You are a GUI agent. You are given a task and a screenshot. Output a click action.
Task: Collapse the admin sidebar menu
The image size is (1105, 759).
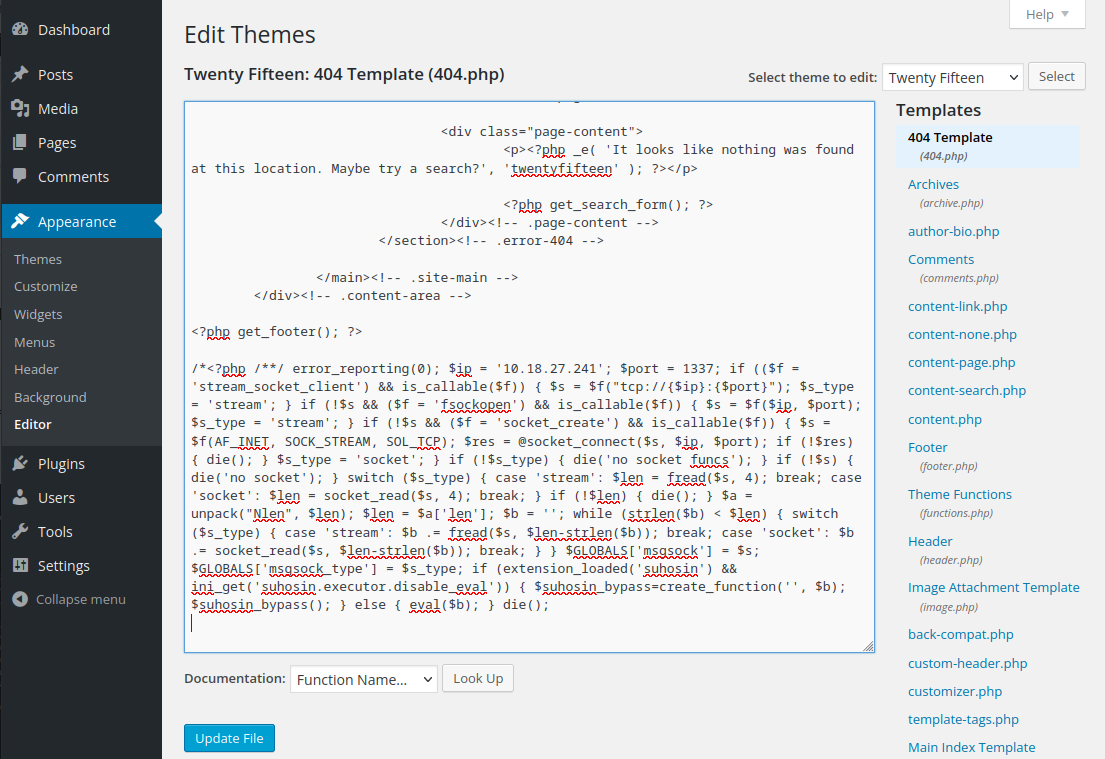click(81, 600)
